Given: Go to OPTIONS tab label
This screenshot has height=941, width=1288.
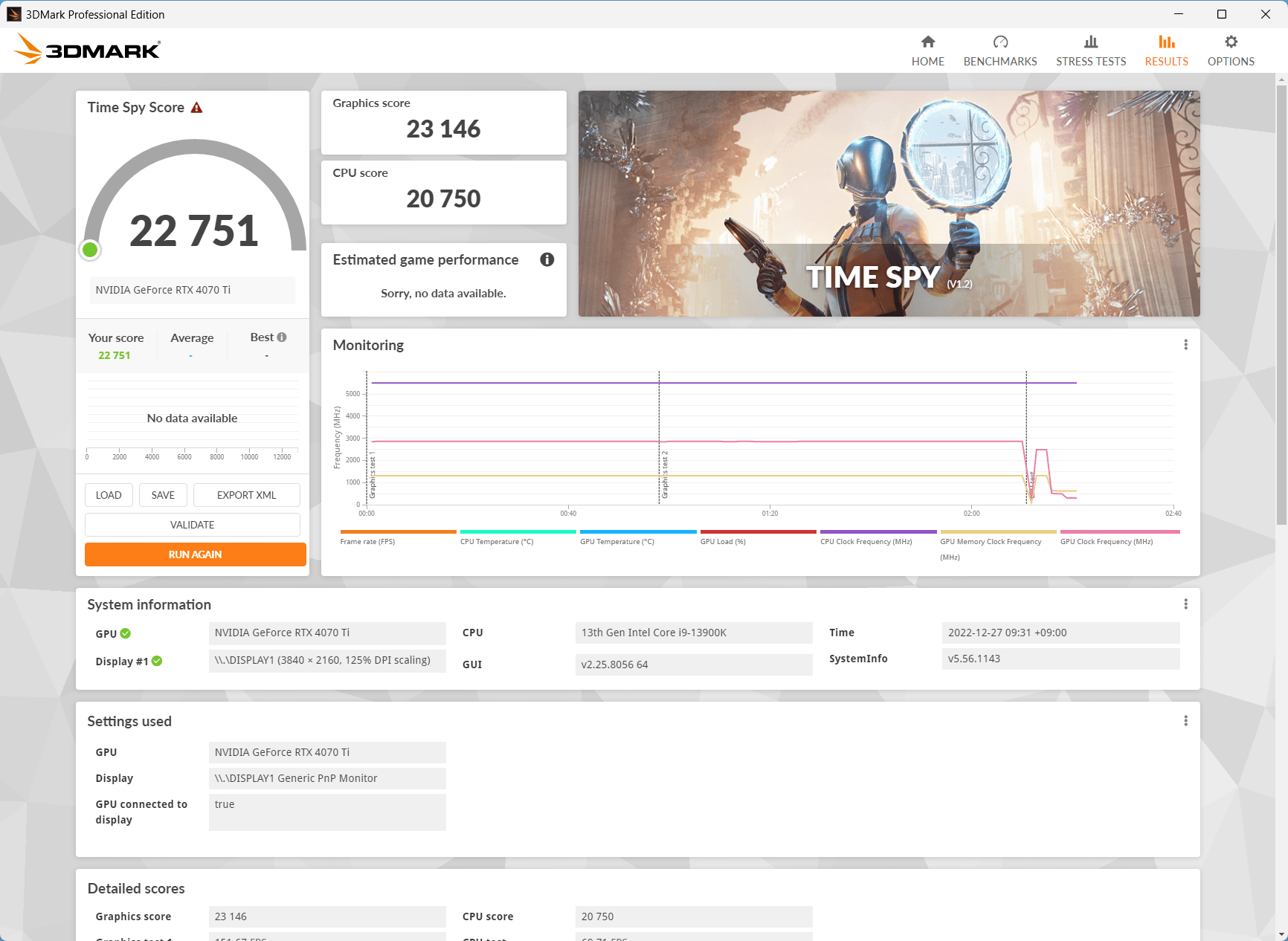Looking at the screenshot, I should click(x=1231, y=62).
